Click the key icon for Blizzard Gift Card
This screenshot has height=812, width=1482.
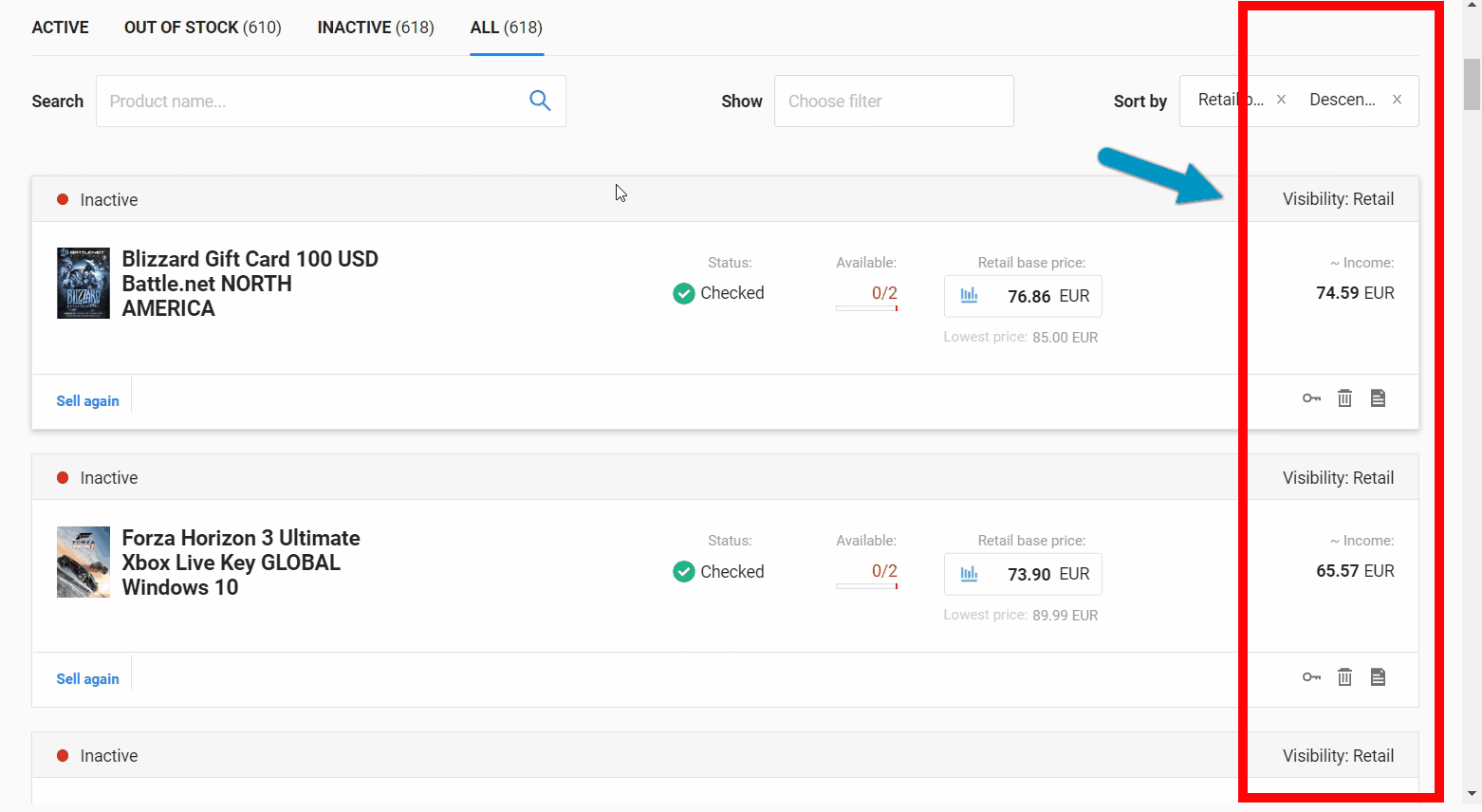click(x=1311, y=398)
